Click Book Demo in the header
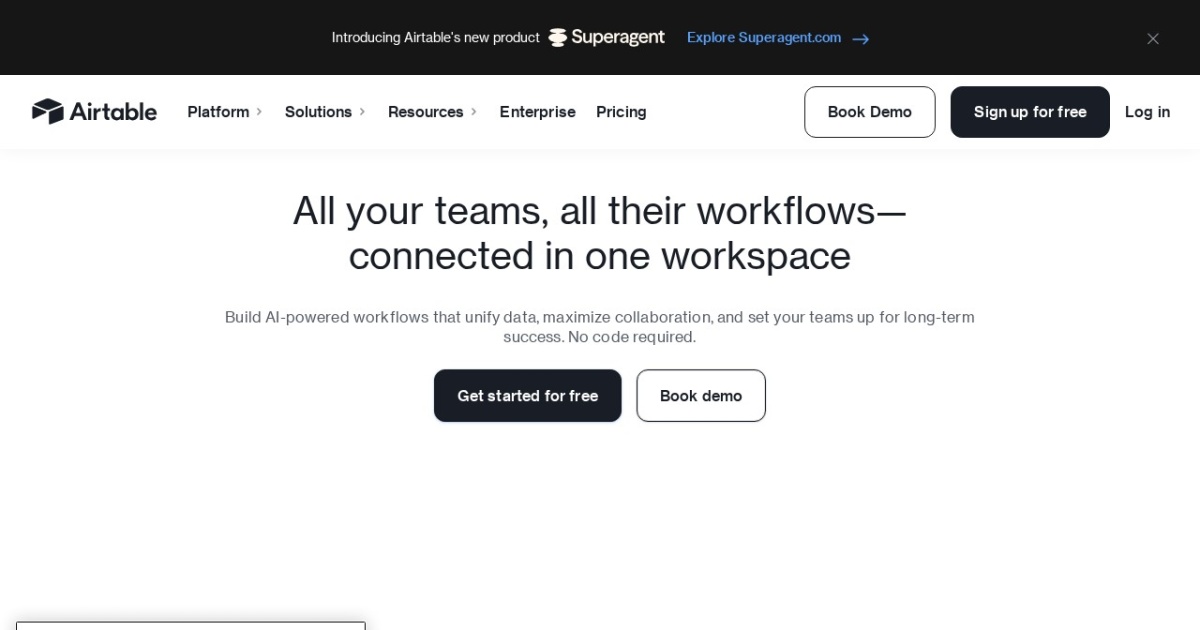 [x=869, y=112]
